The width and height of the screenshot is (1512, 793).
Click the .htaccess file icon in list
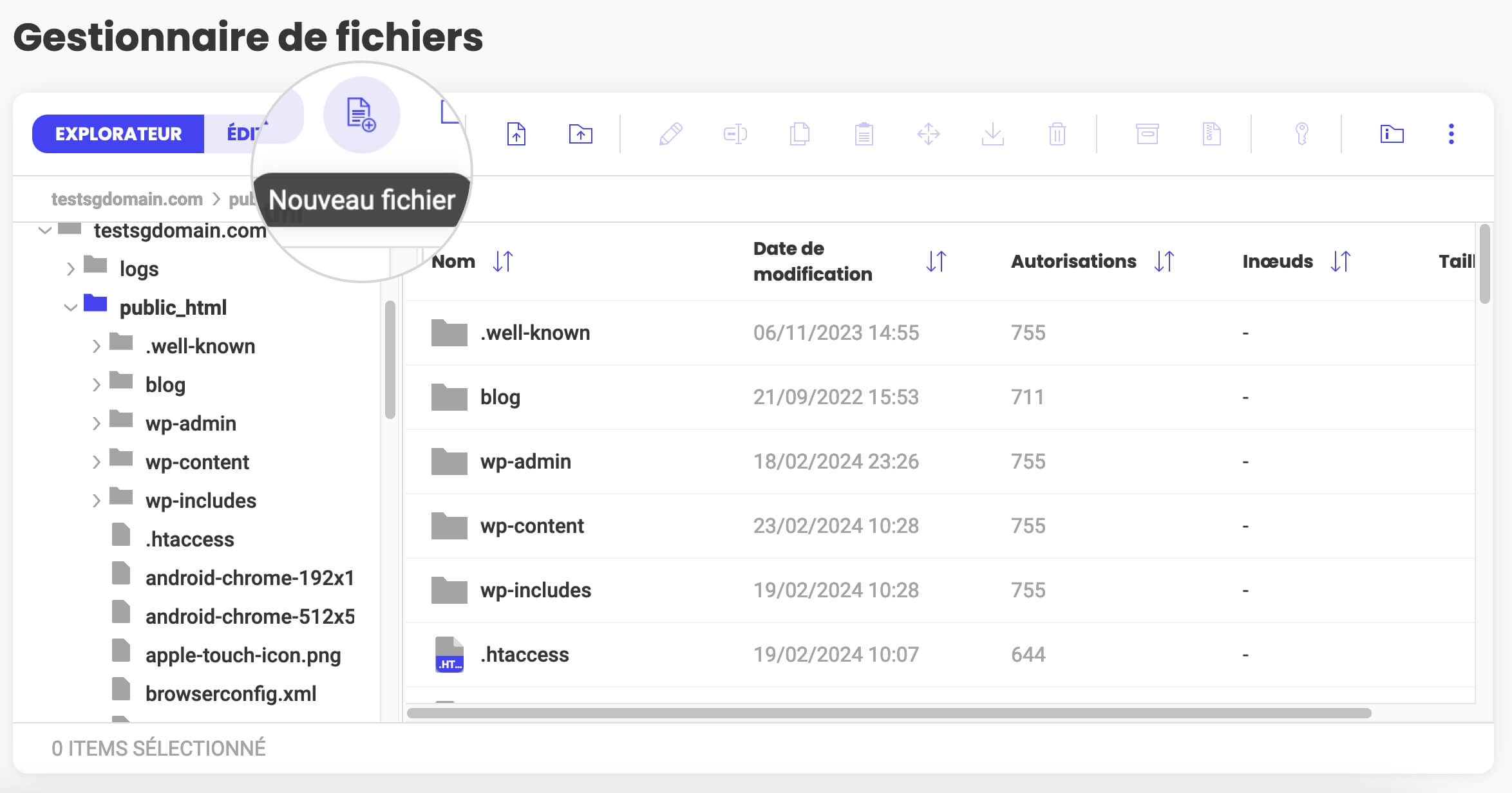point(449,655)
